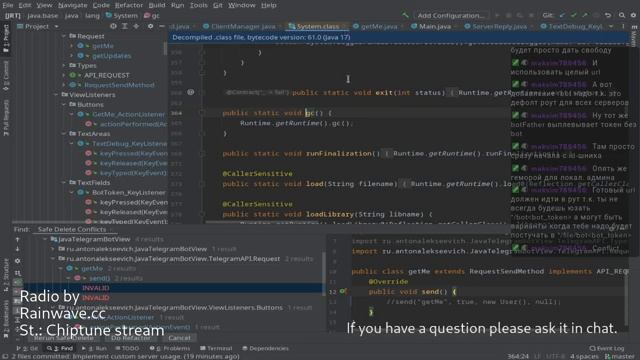Click java.base breadcrumb in navigation bar

coord(42,16)
